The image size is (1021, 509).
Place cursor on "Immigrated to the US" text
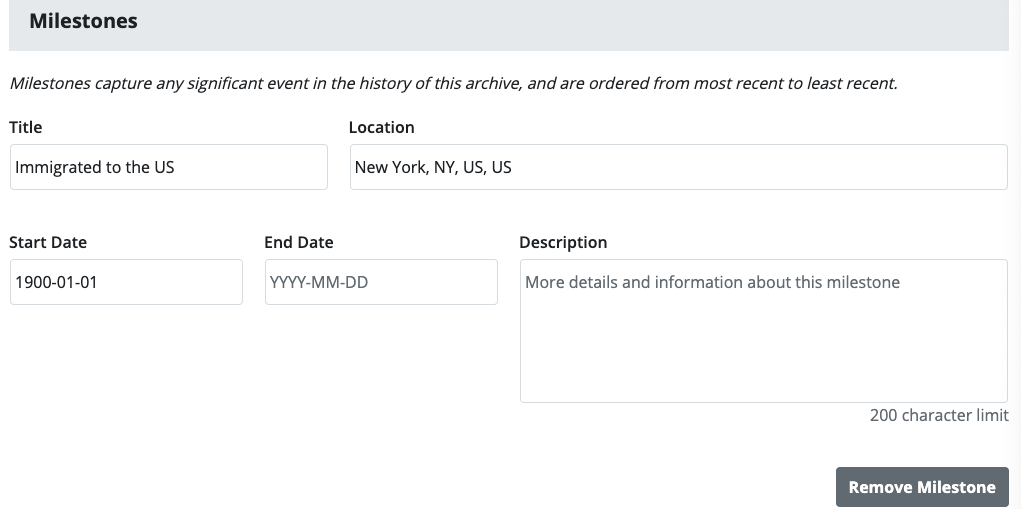[95, 167]
